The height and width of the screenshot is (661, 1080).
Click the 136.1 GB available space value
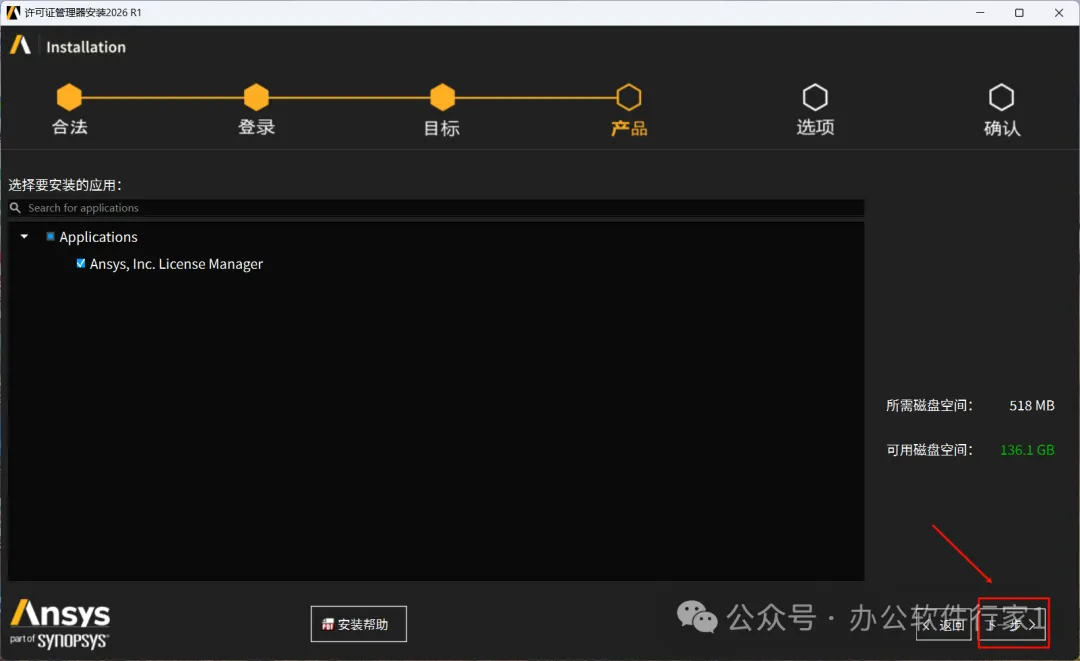click(1027, 450)
